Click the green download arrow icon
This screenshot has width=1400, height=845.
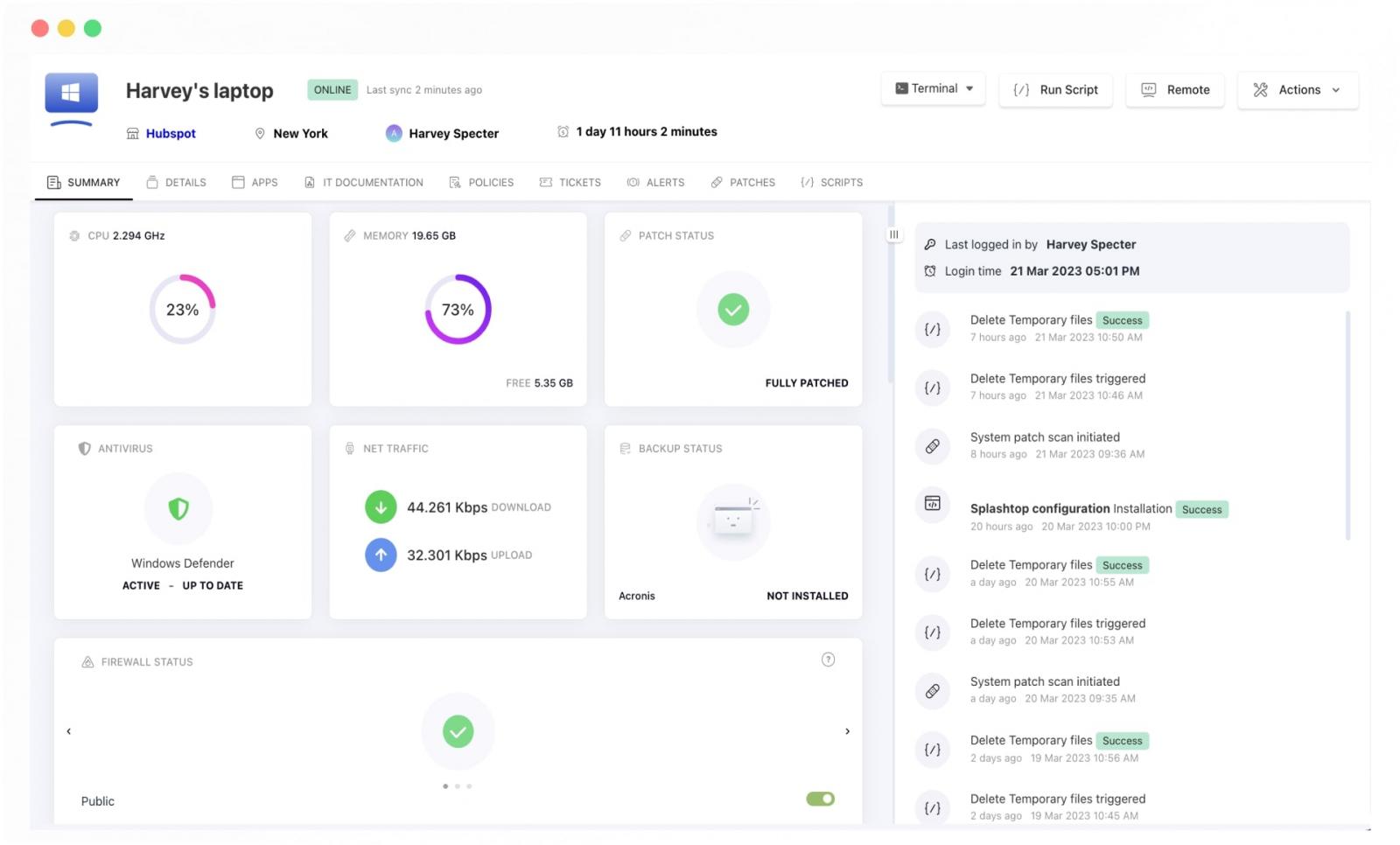pyautogui.click(x=381, y=507)
